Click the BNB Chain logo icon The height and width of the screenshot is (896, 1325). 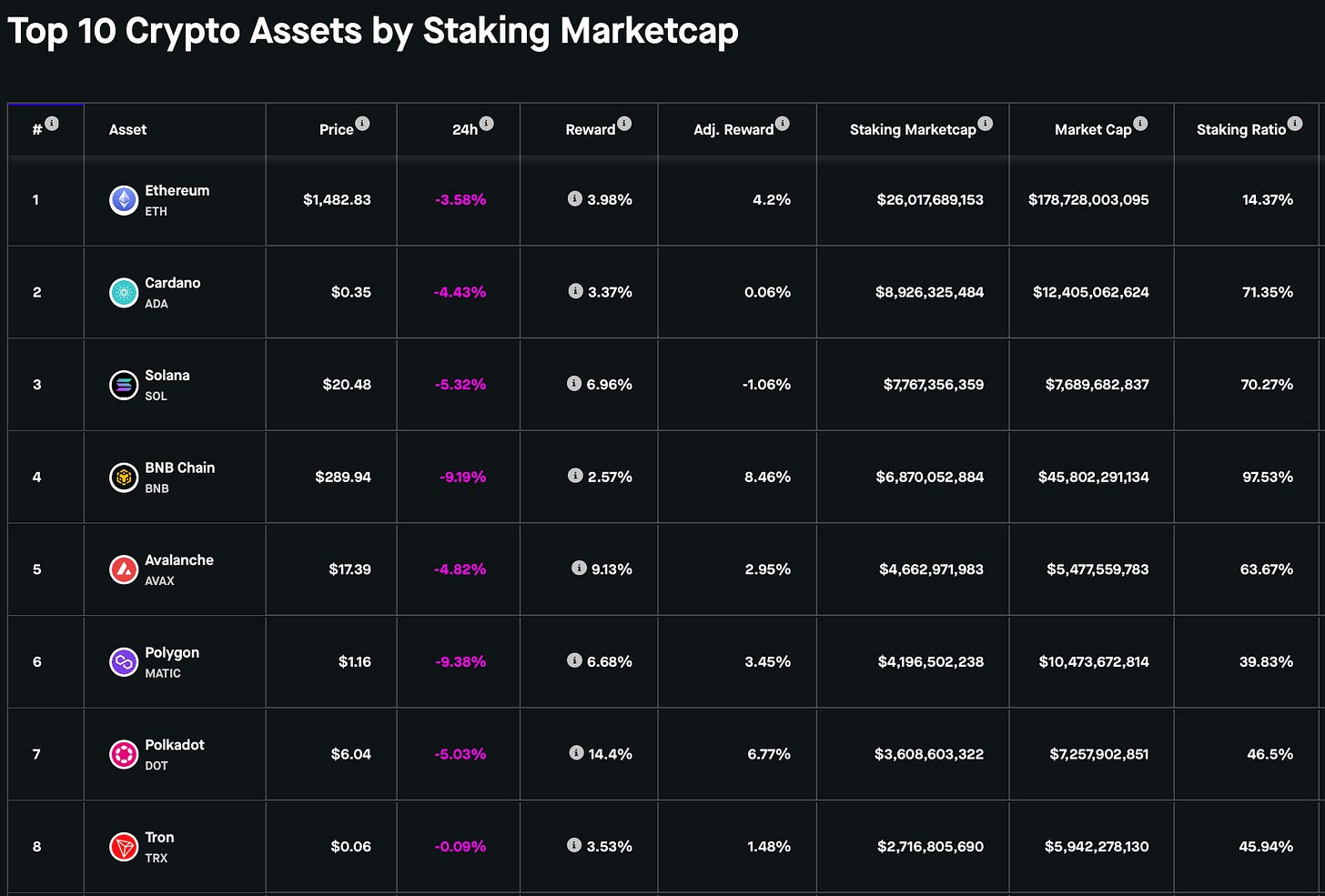124,477
